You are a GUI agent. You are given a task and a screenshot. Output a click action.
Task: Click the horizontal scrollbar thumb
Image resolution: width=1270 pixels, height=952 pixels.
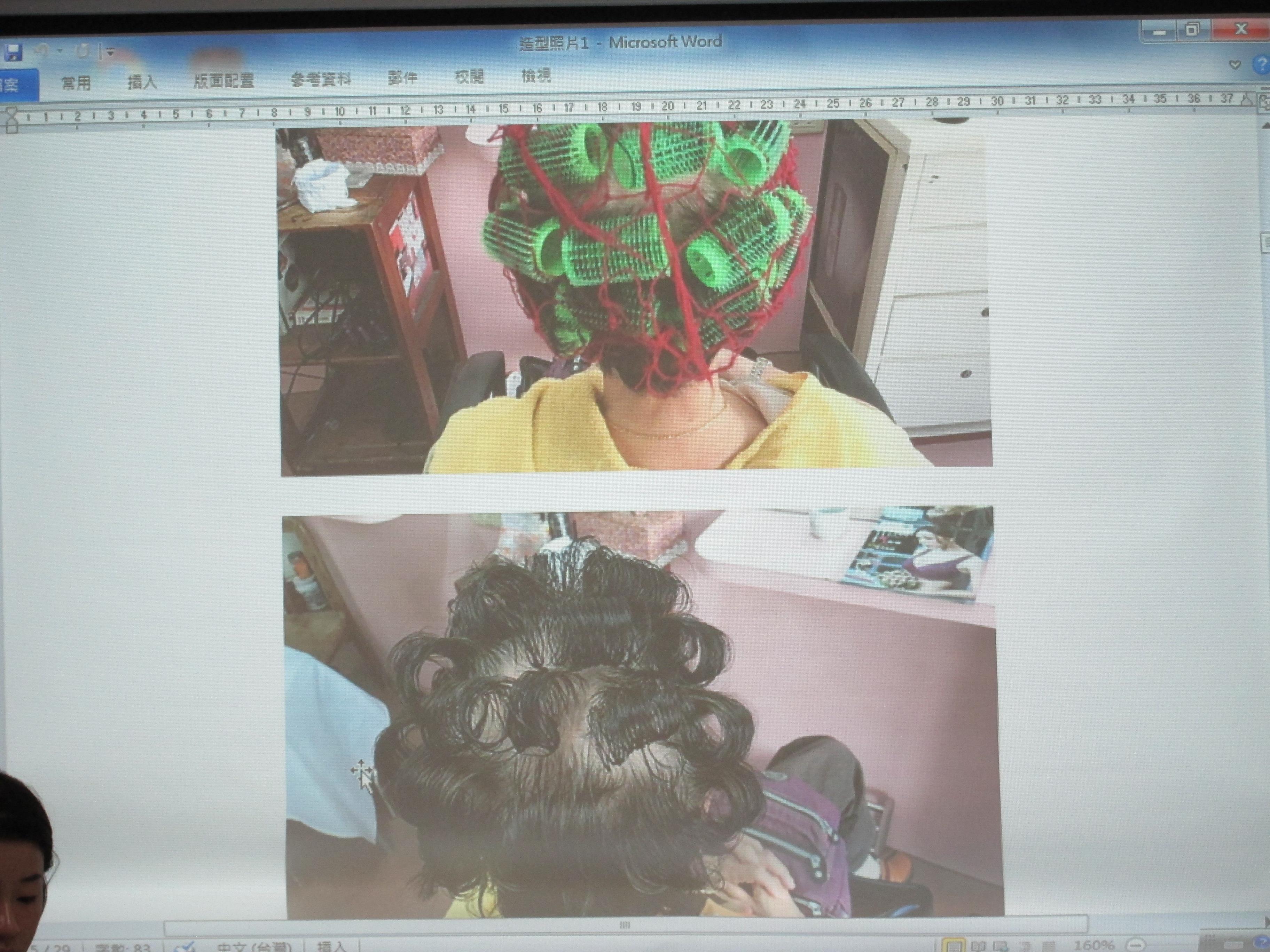click(x=625, y=925)
